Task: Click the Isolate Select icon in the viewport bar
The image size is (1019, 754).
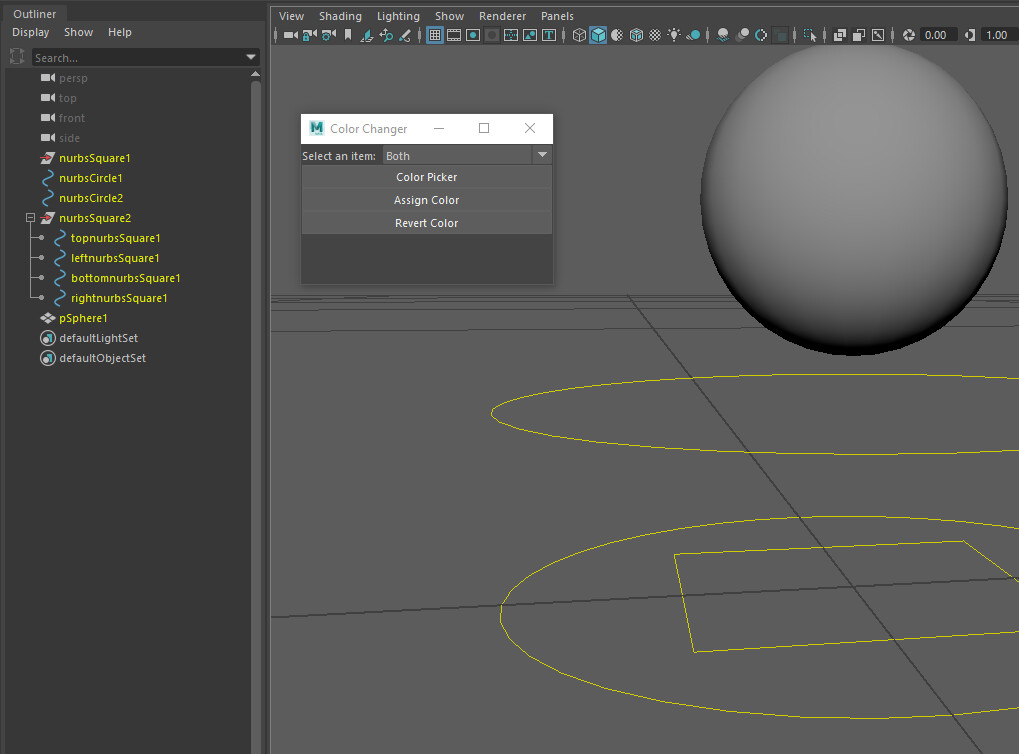Action: tap(810, 34)
